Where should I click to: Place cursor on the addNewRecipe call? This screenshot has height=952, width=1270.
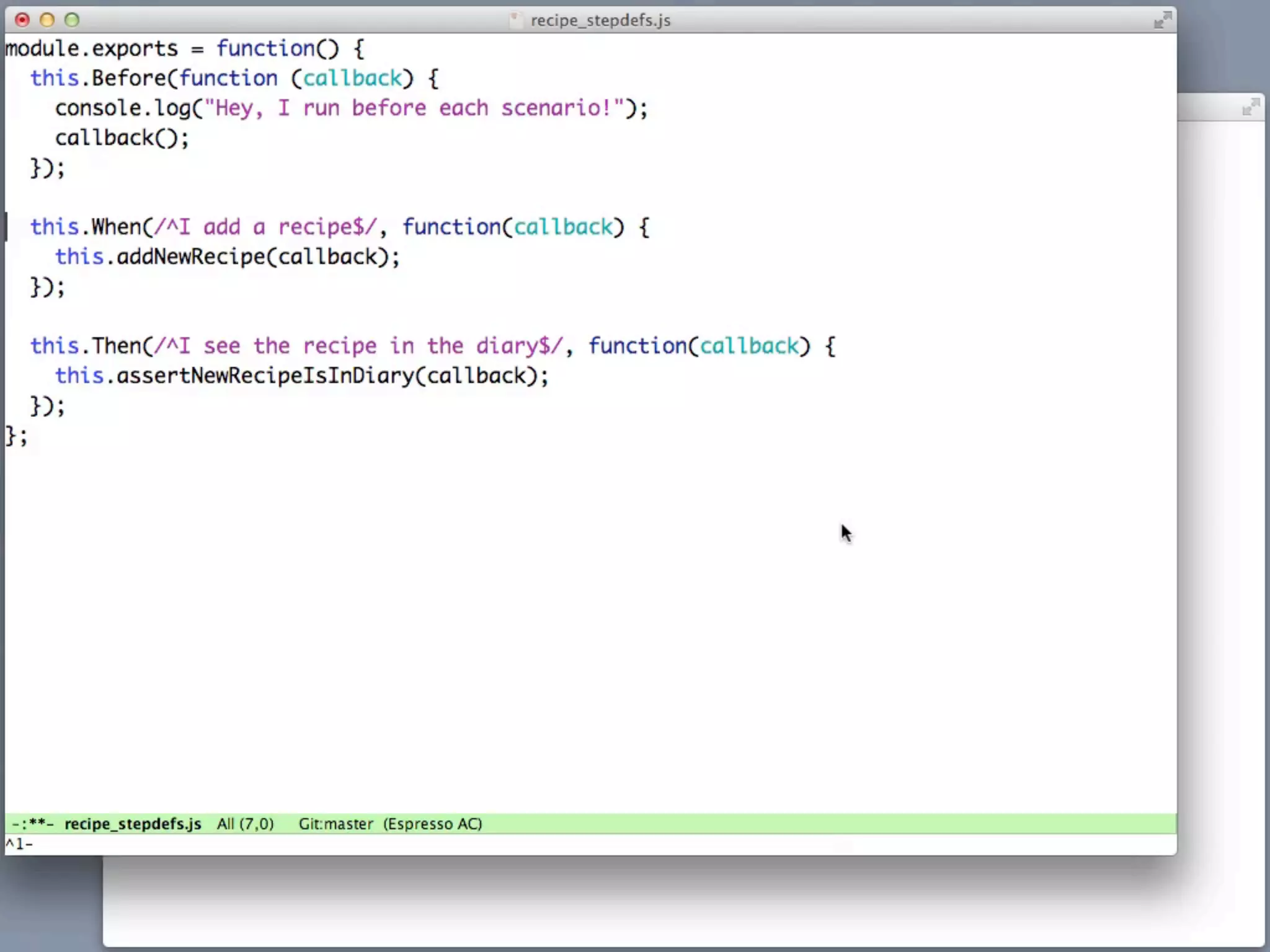[x=190, y=257]
